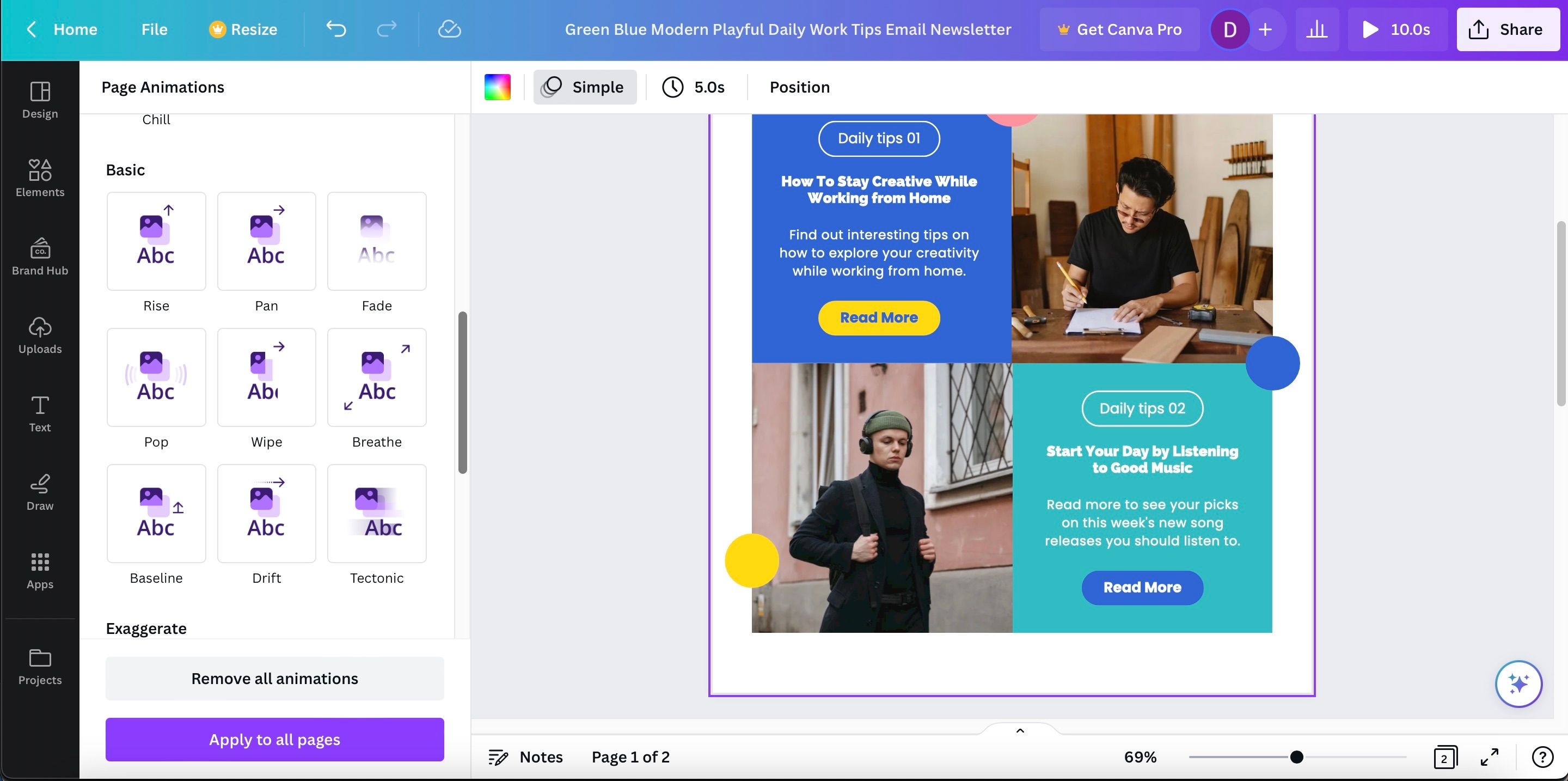Toggle the Notes panel
This screenshot has width=1568, height=781.
coord(525,756)
